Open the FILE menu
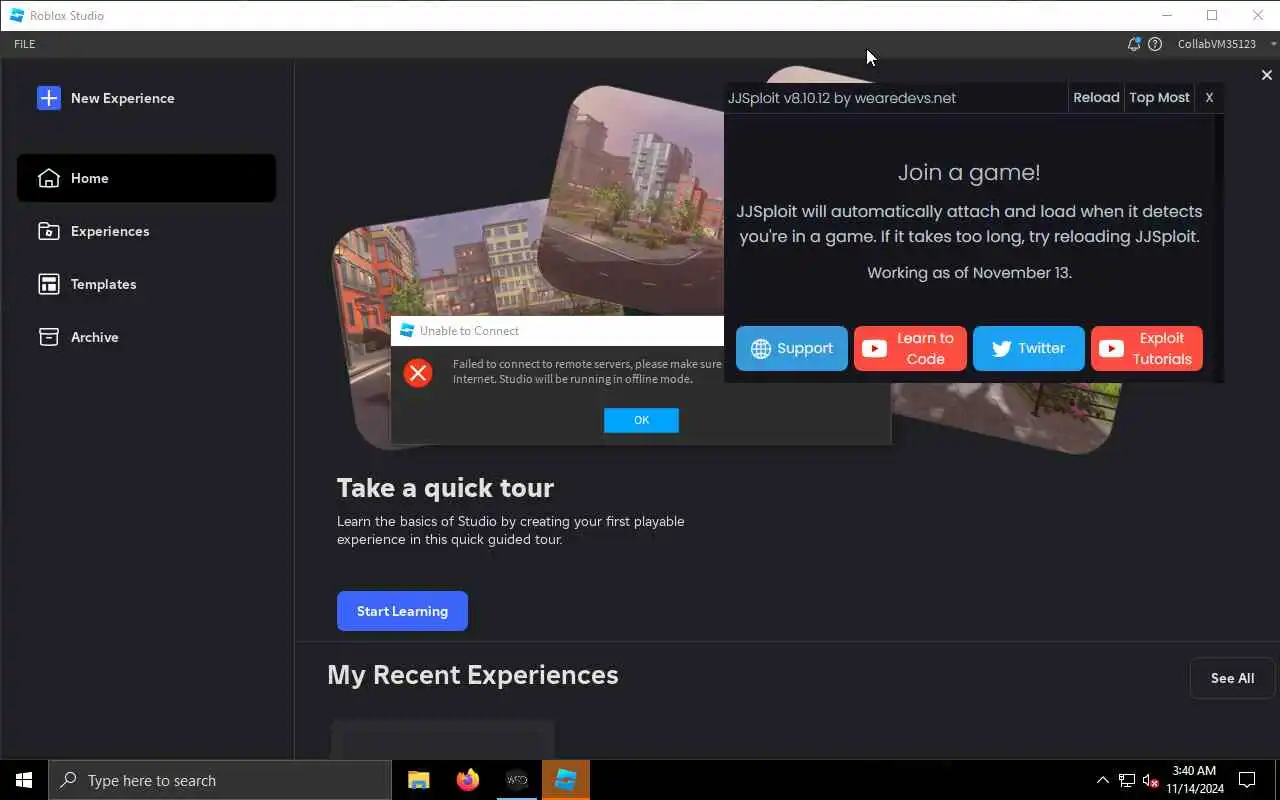This screenshot has height=800, width=1280. pyautogui.click(x=25, y=44)
